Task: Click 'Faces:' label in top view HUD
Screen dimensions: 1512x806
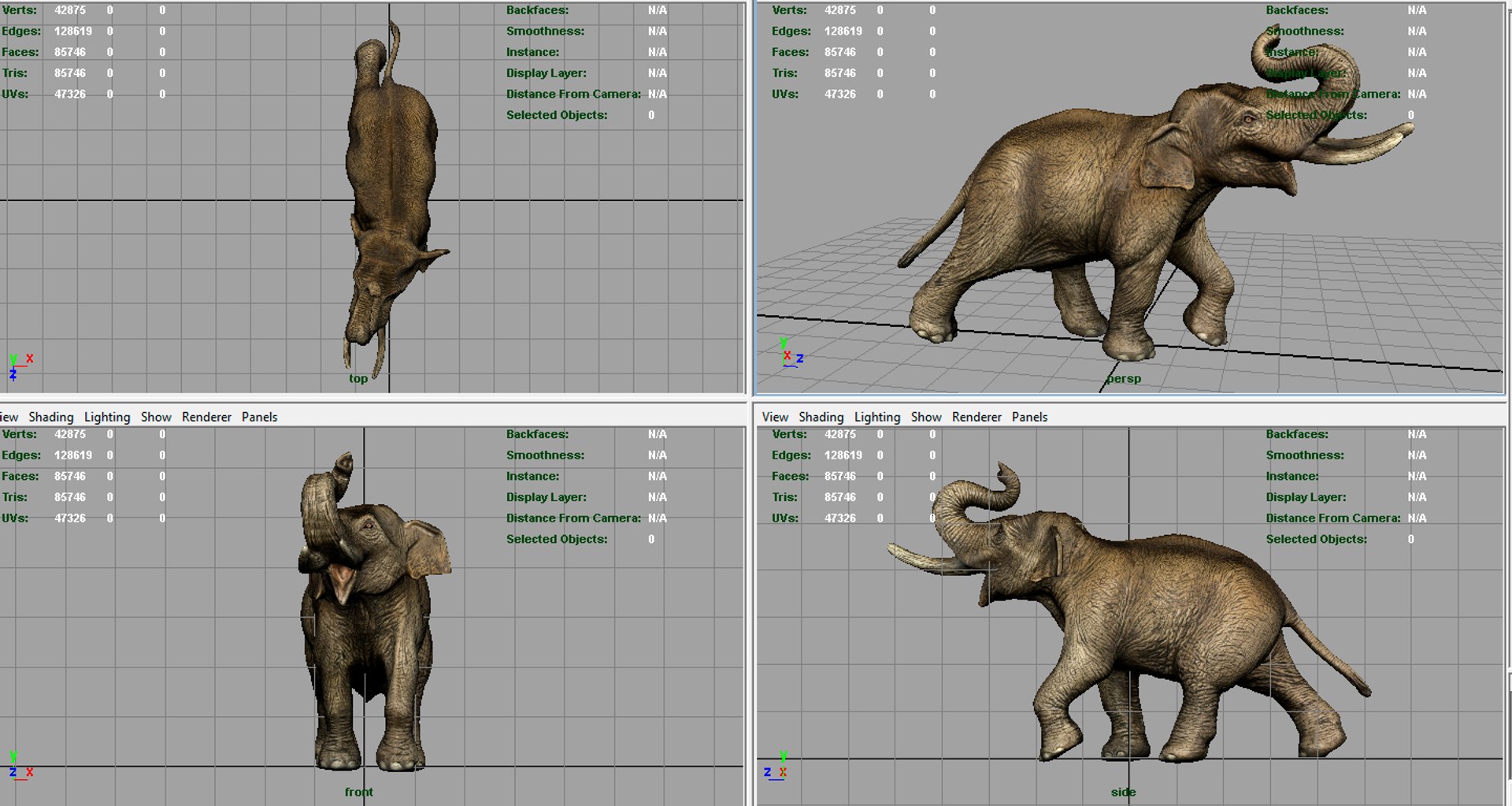Action: pos(20,52)
